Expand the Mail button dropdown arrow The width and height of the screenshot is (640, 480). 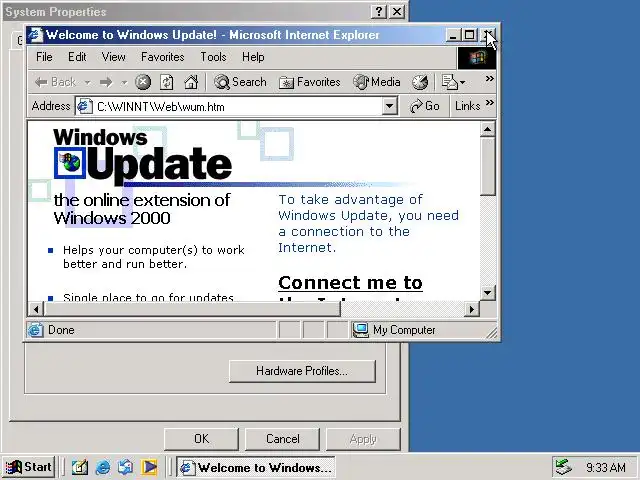pos(462,83)
